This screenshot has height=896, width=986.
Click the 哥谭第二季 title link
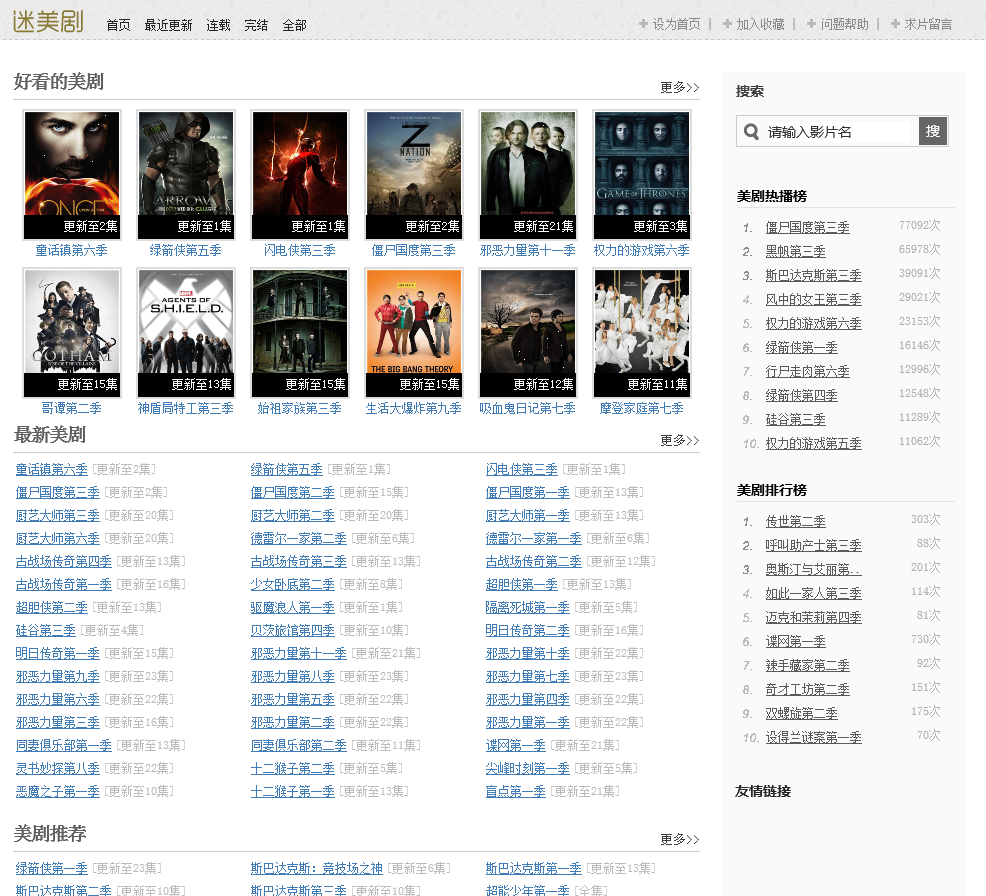tap(72, 408)
